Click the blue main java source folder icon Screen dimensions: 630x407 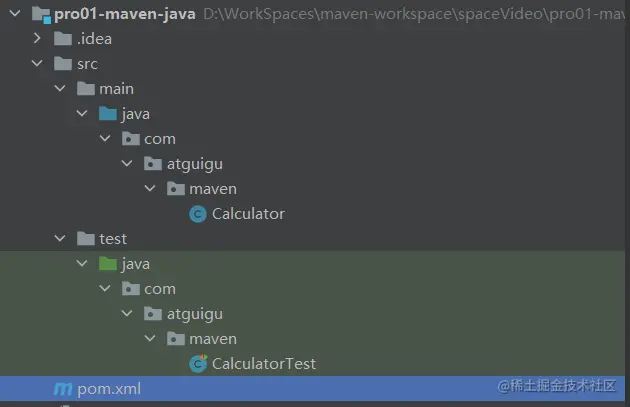point(108,113)
